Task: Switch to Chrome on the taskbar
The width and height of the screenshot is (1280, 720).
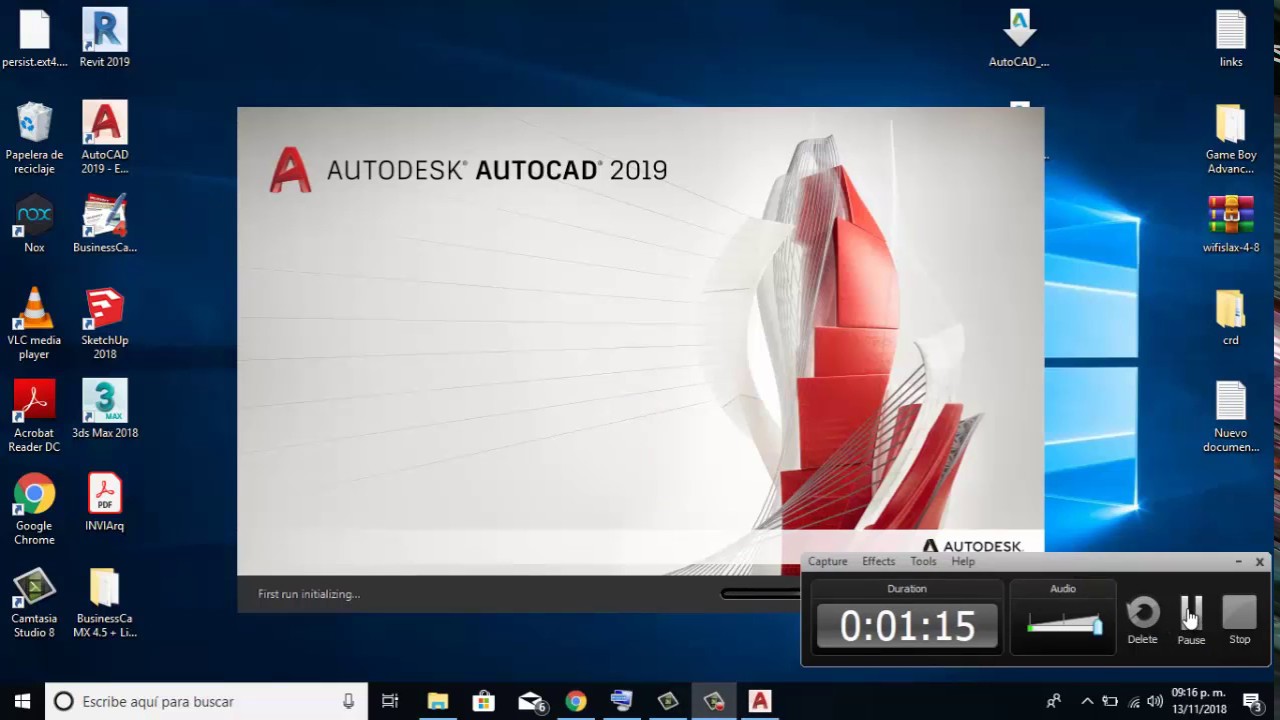Action: click(576, 701)
